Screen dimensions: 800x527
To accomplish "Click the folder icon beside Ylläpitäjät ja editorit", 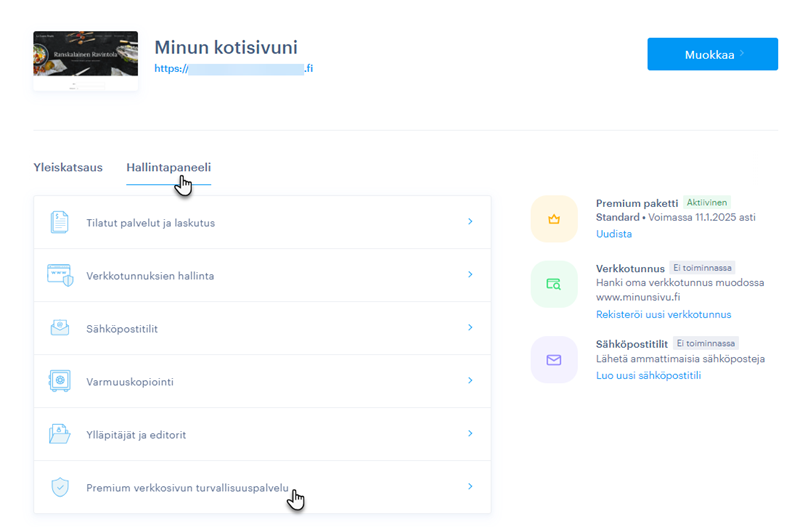I will click(60, 434).
